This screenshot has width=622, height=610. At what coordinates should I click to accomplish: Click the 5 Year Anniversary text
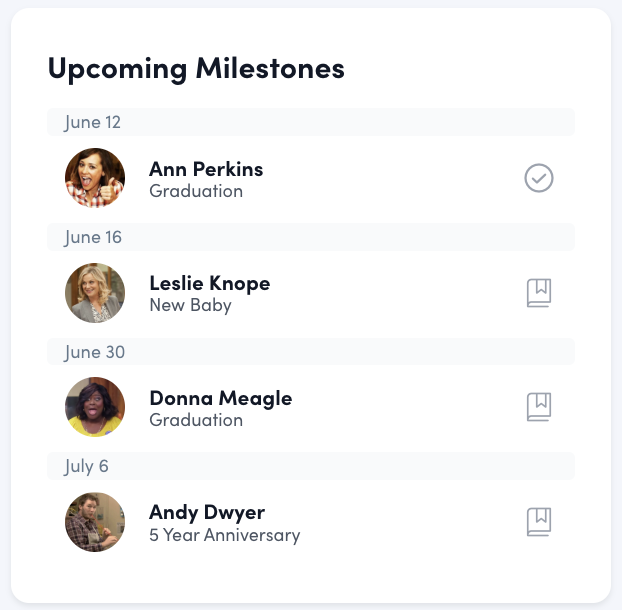coord(224,535)
